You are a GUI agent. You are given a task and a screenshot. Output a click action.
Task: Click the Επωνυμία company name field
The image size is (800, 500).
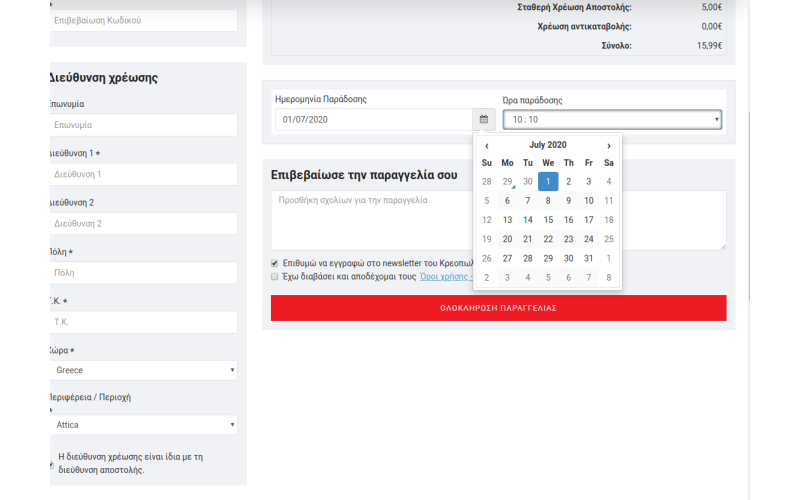click(142, 125)
